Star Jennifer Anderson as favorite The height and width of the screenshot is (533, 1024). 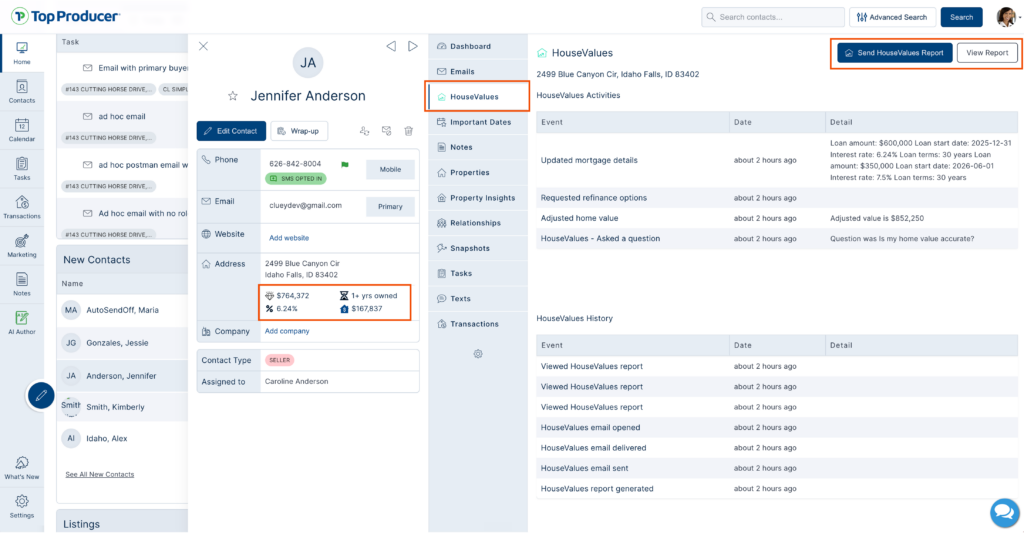(x=232, y=96)
